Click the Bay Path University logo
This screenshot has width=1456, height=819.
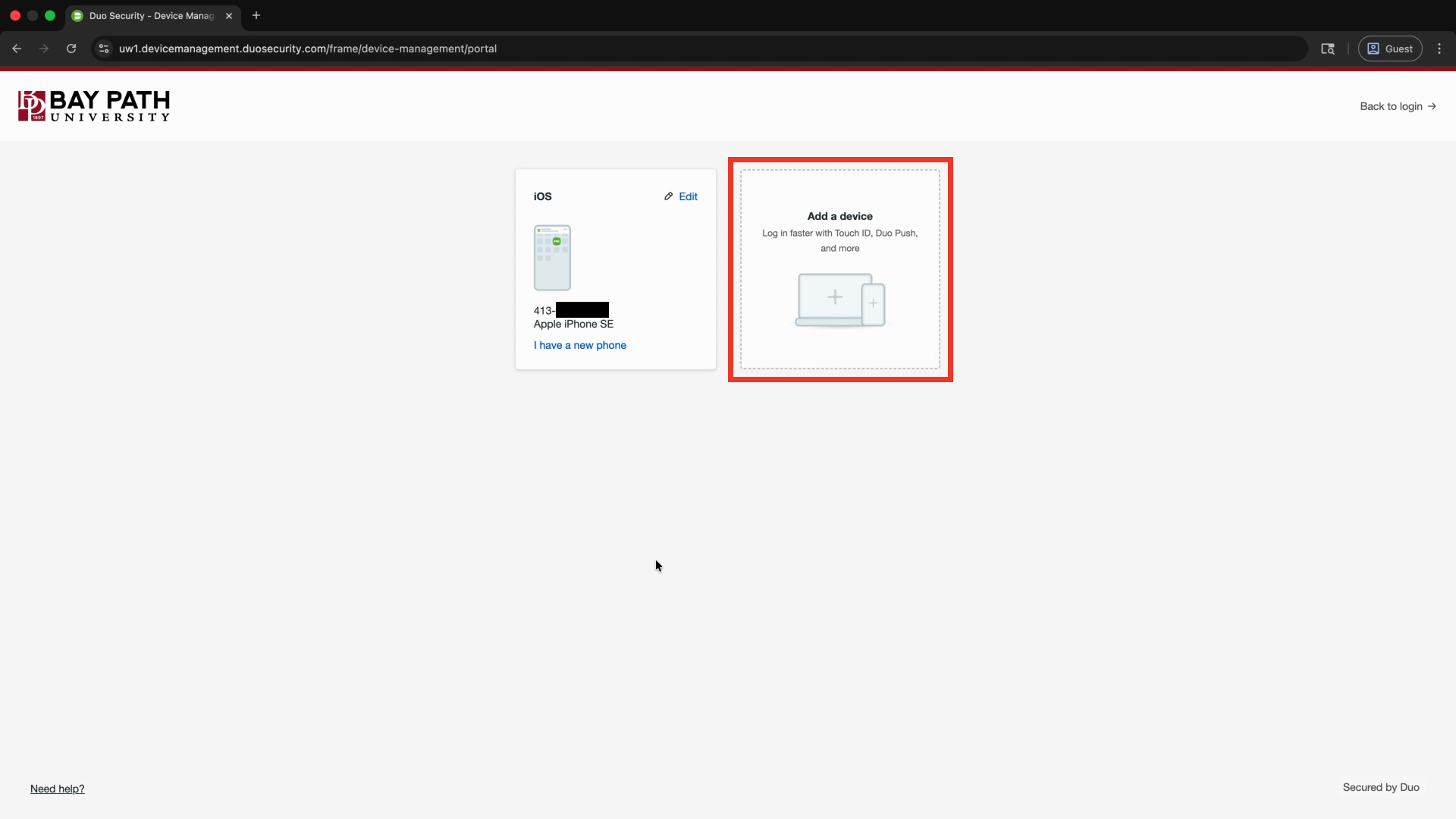point(94,106)
